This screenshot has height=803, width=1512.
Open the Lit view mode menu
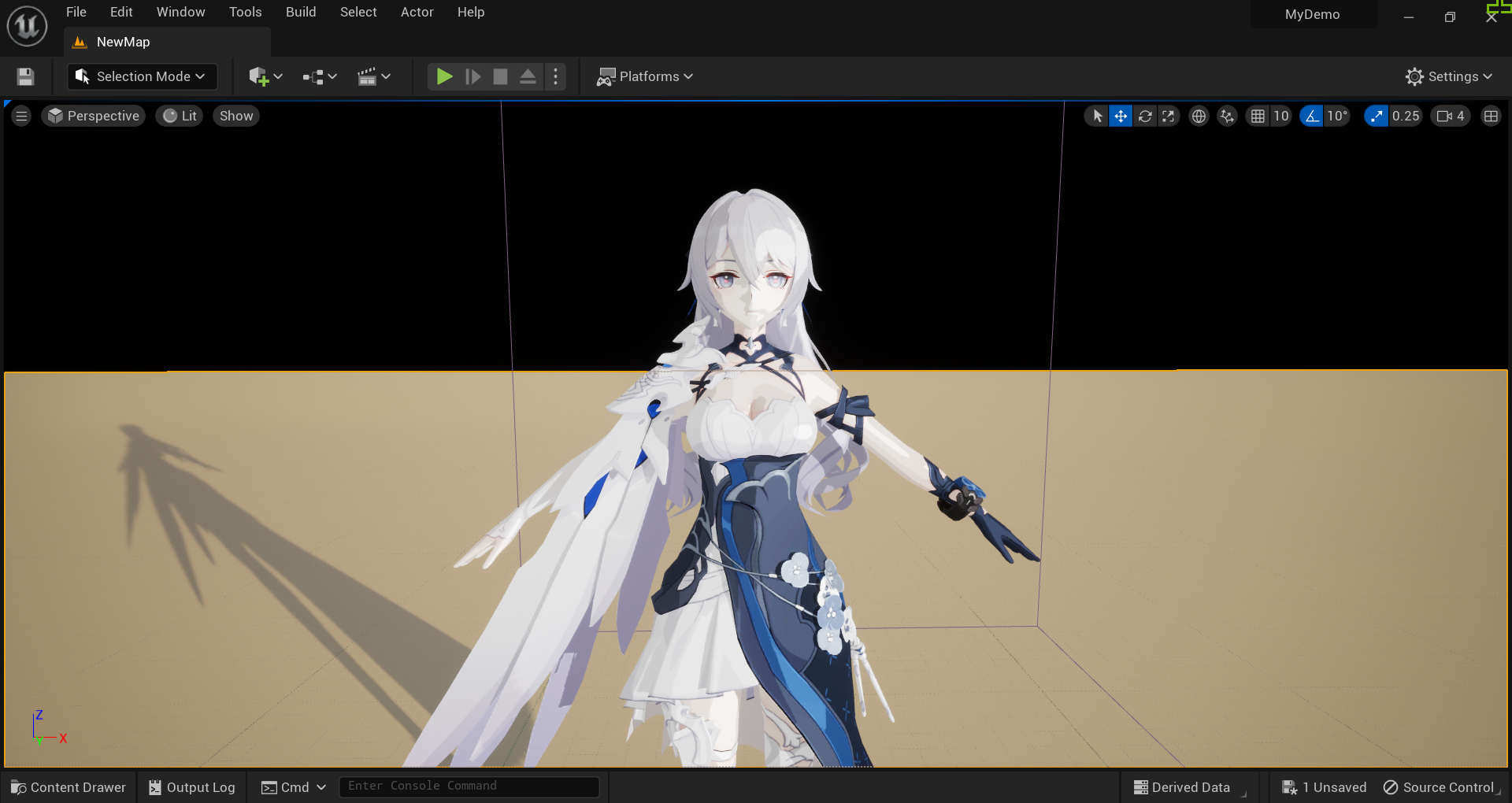click(180, 116)
